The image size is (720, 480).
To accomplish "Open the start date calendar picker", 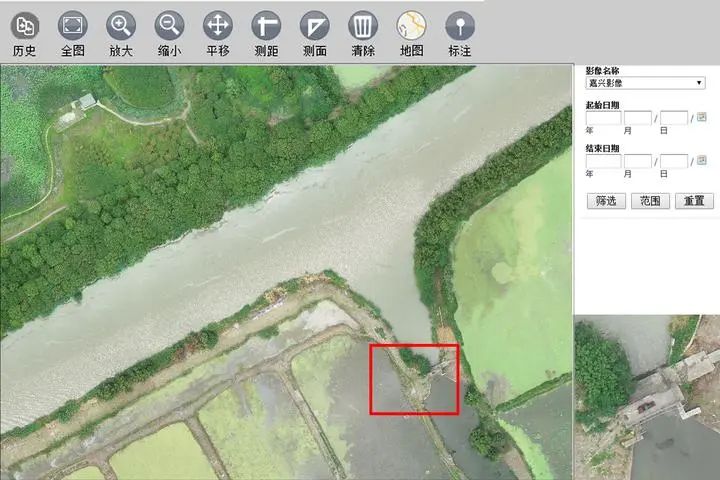I will (x=702, y=117).
